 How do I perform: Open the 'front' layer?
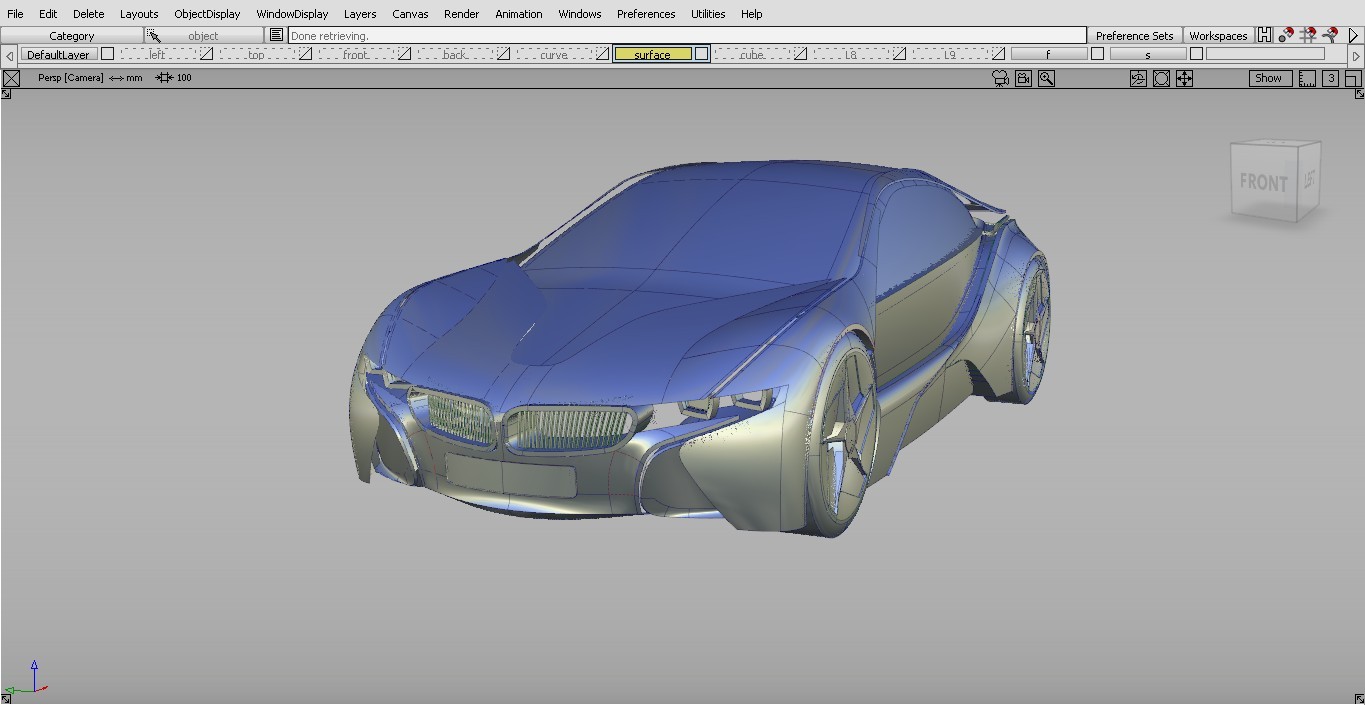(355, 54)
